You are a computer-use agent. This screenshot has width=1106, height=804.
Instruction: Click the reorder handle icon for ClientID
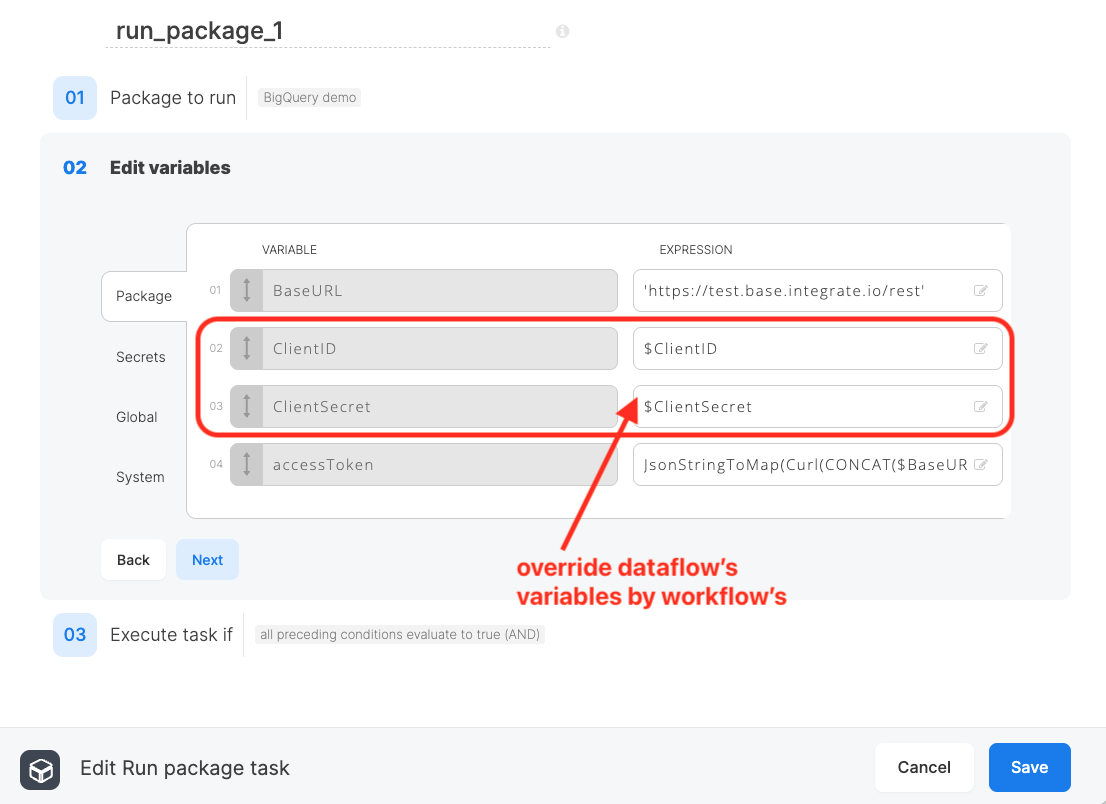247,348
